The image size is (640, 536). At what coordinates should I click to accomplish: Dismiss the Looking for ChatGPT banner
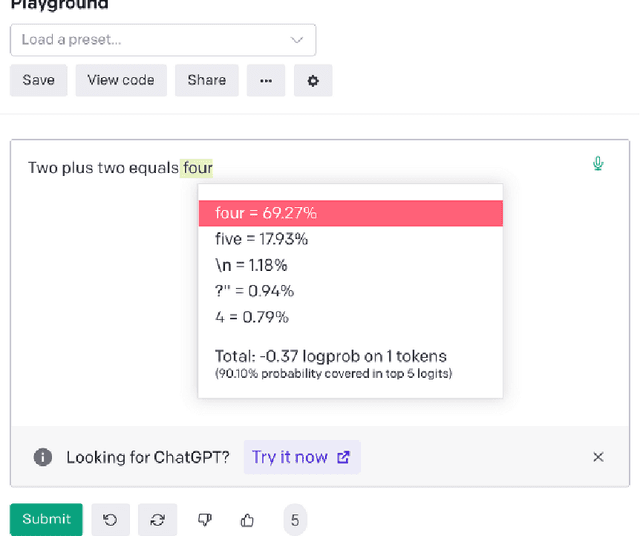tap(598, 457)
